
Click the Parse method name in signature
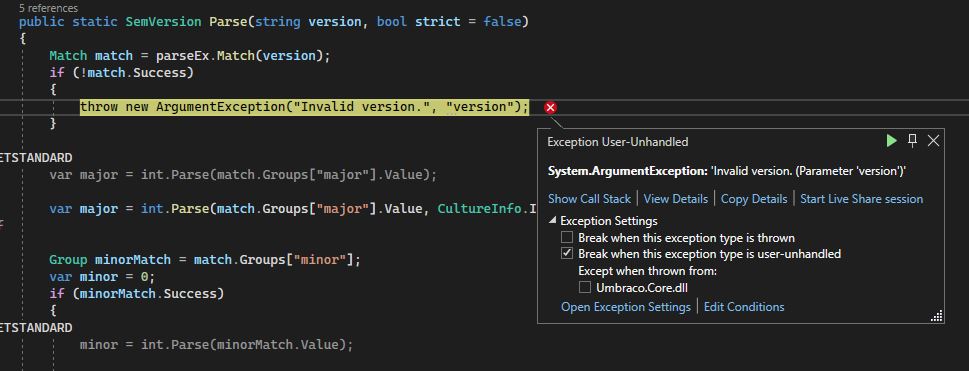point(229,22)
